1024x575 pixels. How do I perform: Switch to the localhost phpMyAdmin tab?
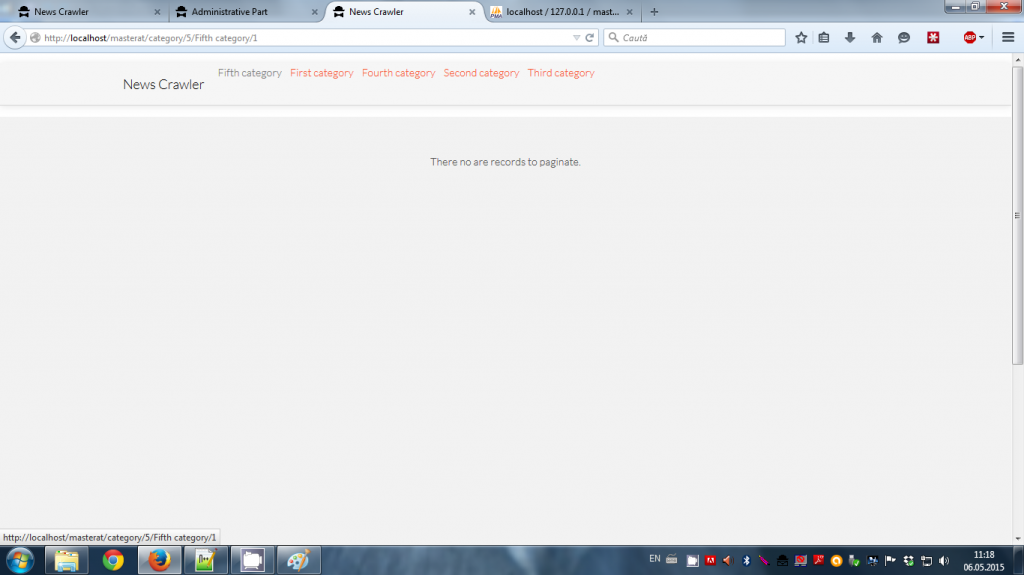pyautogui.click(x=562, y=12)
